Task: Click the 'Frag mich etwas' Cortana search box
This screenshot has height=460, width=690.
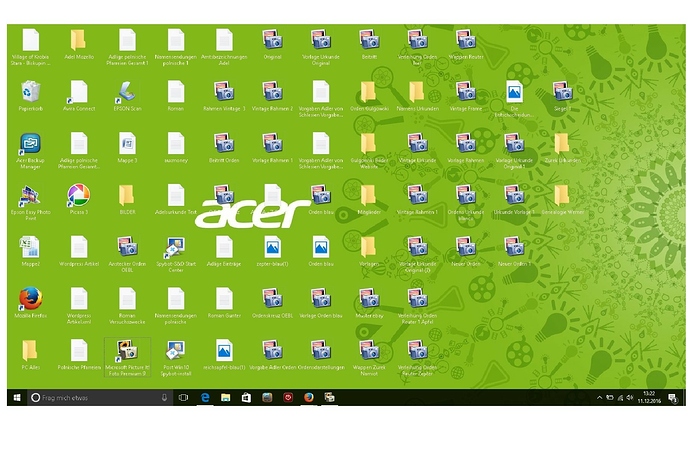Action: [100, 397]
